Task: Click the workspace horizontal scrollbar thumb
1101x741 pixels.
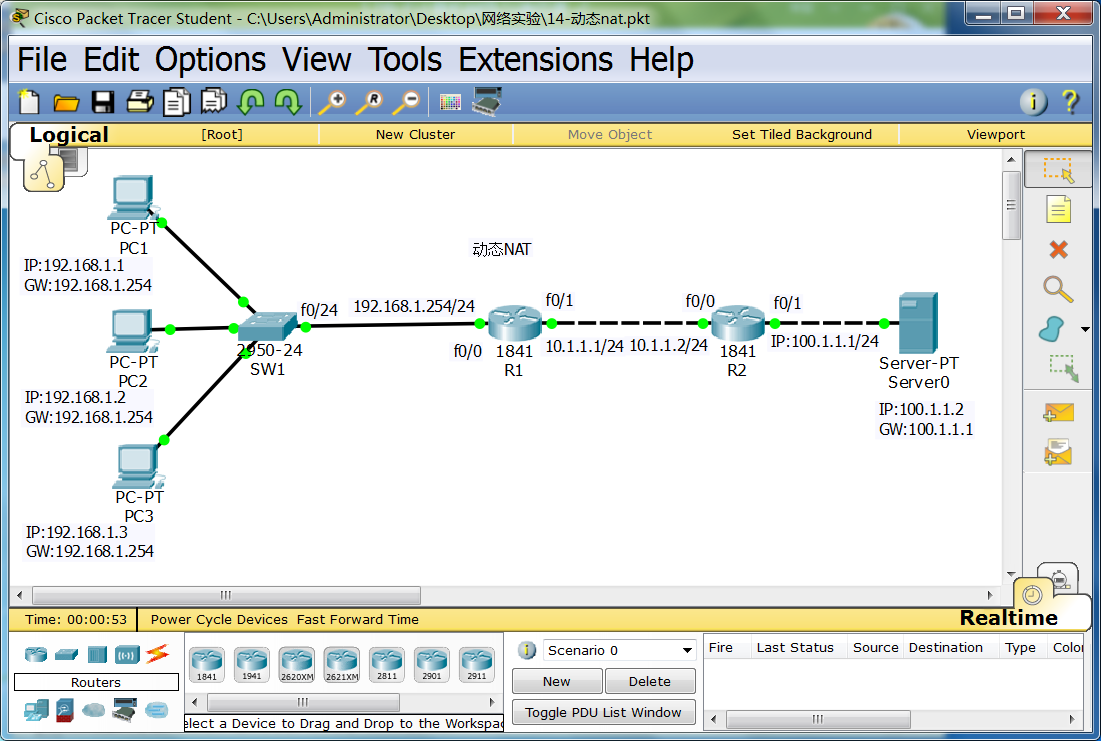Action: (226, 595)
